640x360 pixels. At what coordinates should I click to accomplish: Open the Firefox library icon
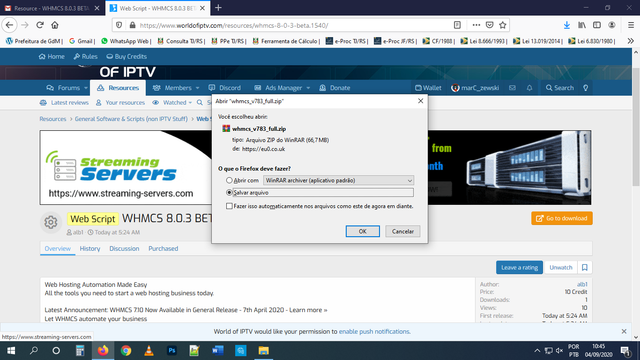pos(582,25)
